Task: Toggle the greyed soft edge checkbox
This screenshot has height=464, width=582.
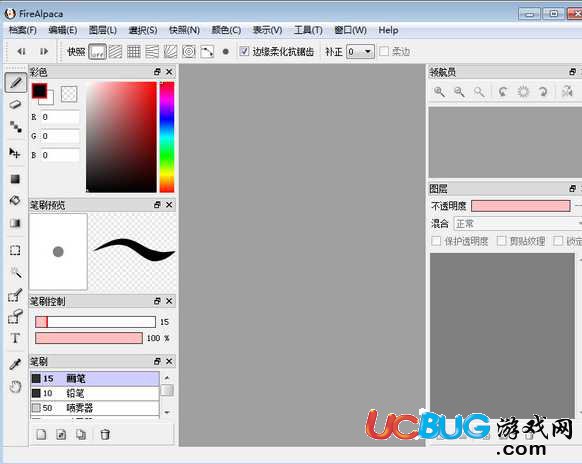Action: point(384,52)
